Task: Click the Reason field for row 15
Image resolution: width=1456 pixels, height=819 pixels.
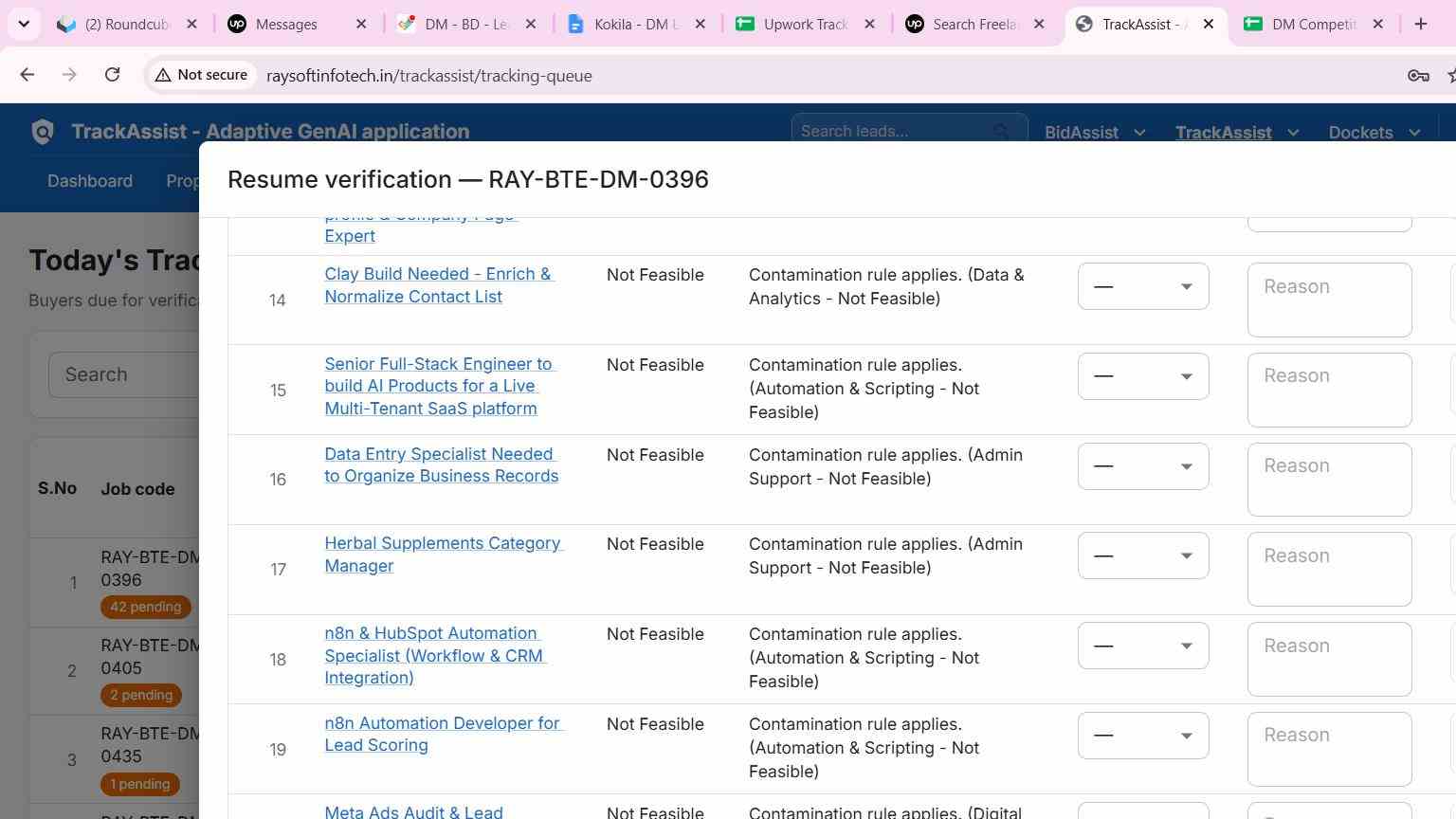Action: pos(1329,390)
